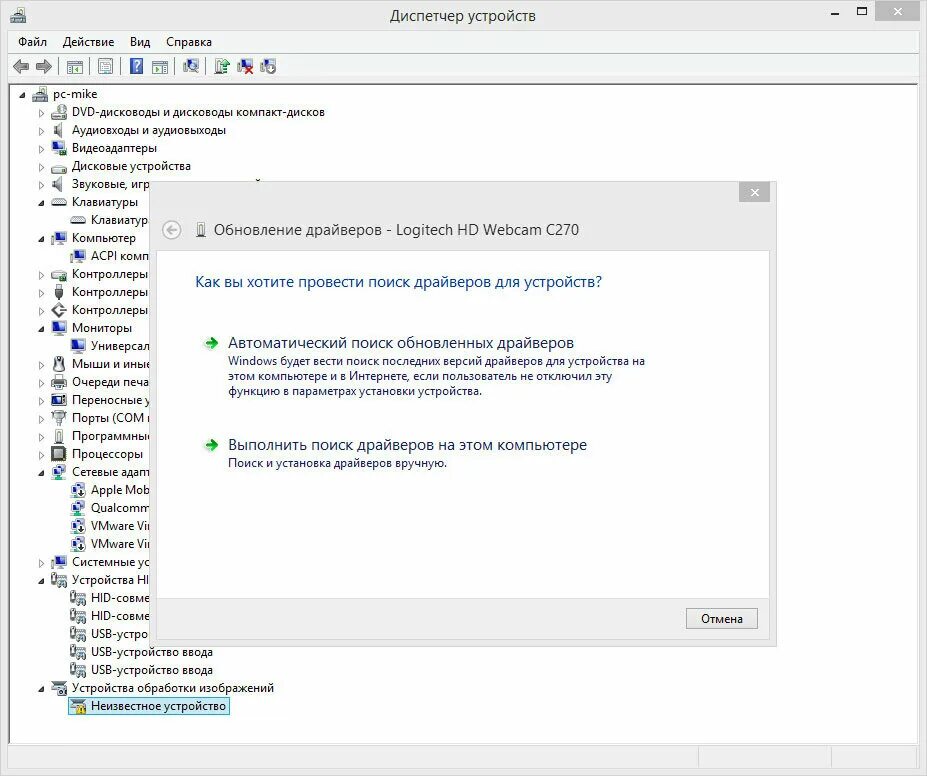Select Устройства обработки изображений label

tap(173, 688)
